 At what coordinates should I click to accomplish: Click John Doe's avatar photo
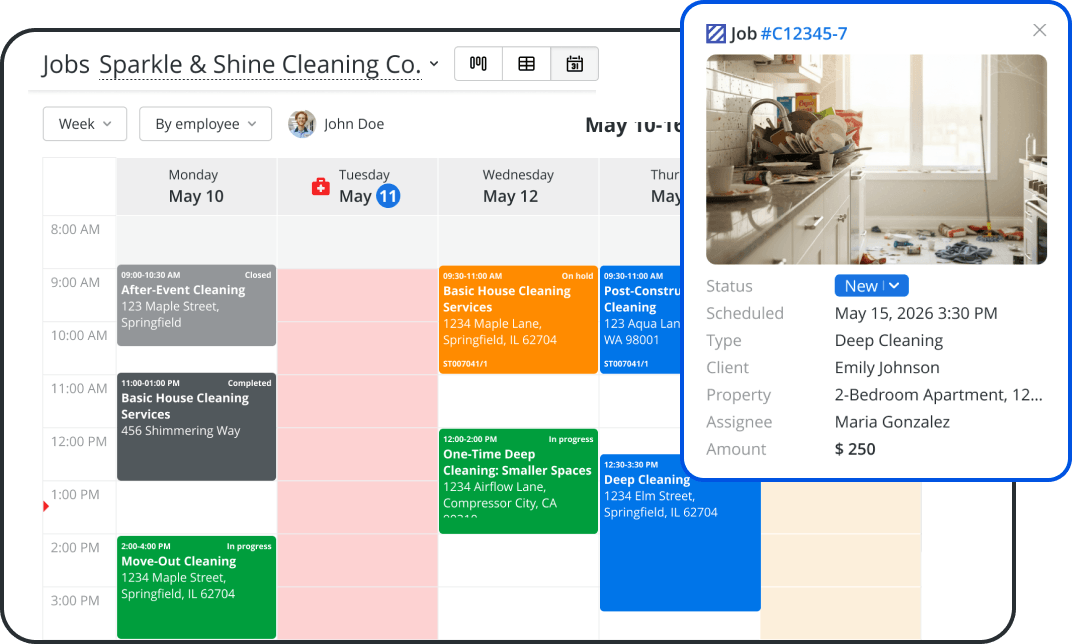302,124
